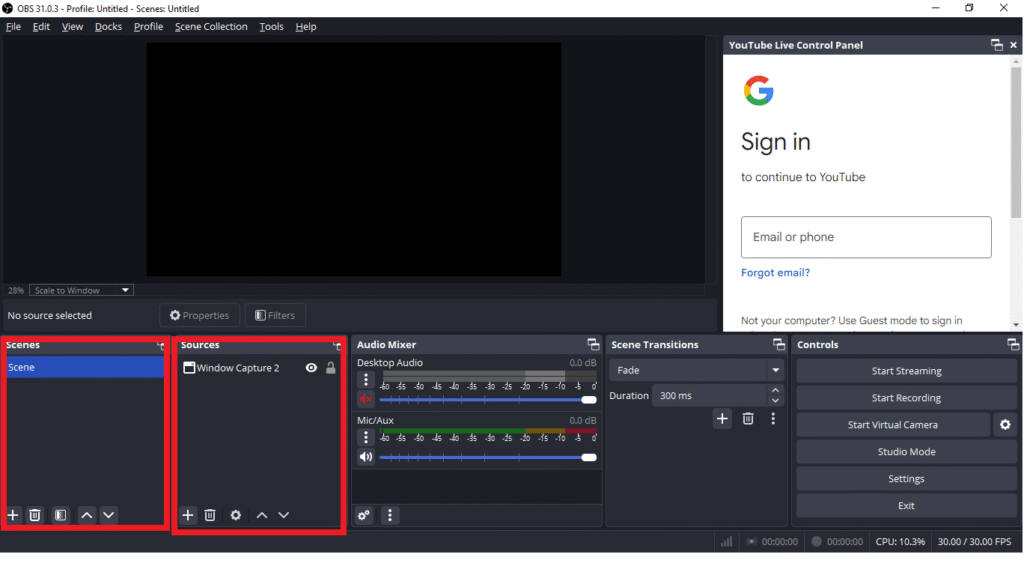Toggle visibility eye for Window Capture 2
The height and width of the screenshot is (575, 1024).
point(312,368)
